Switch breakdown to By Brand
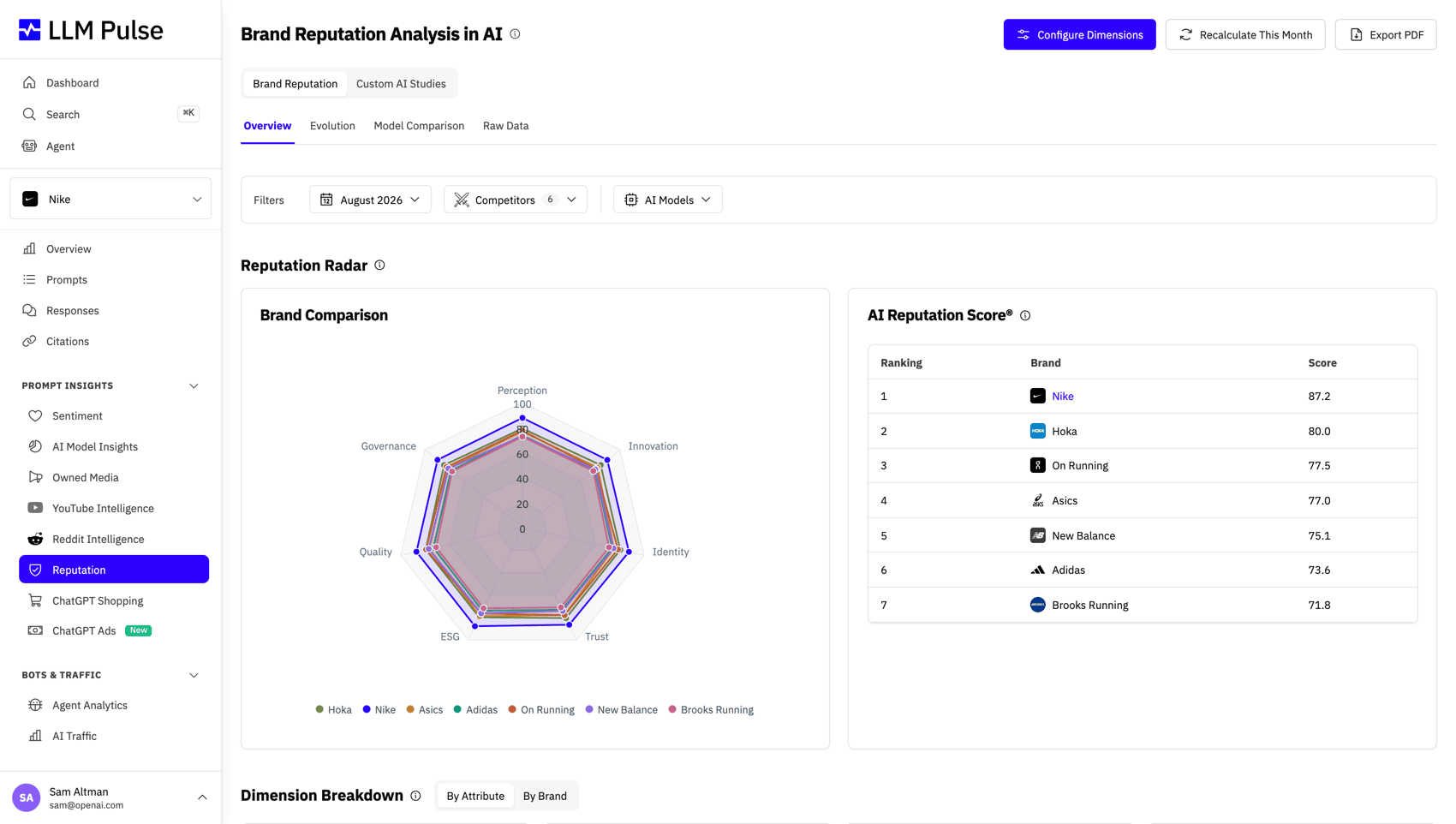 click(545, 797)
